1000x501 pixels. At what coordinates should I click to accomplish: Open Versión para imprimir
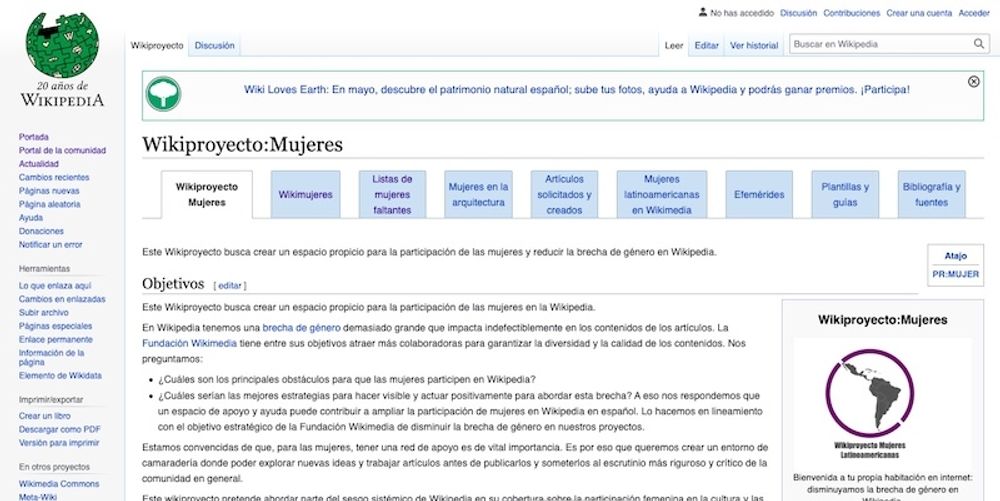[x=59, y=442]
